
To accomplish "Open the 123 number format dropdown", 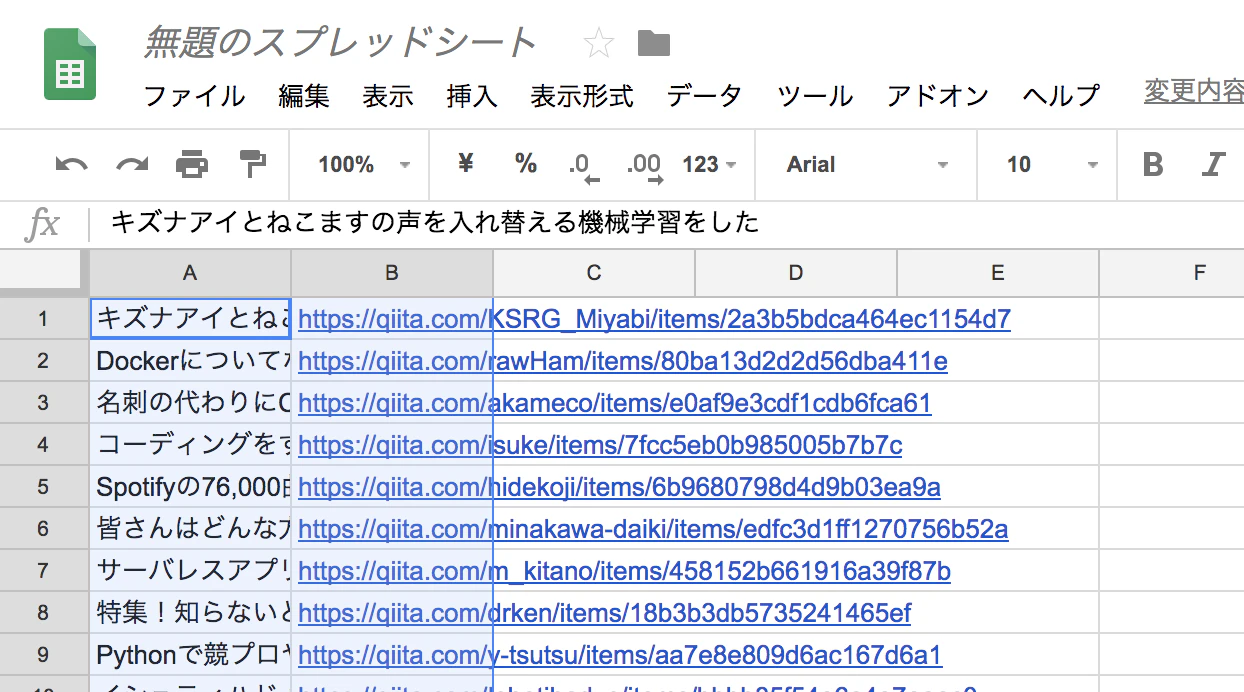I will point(710,165).
